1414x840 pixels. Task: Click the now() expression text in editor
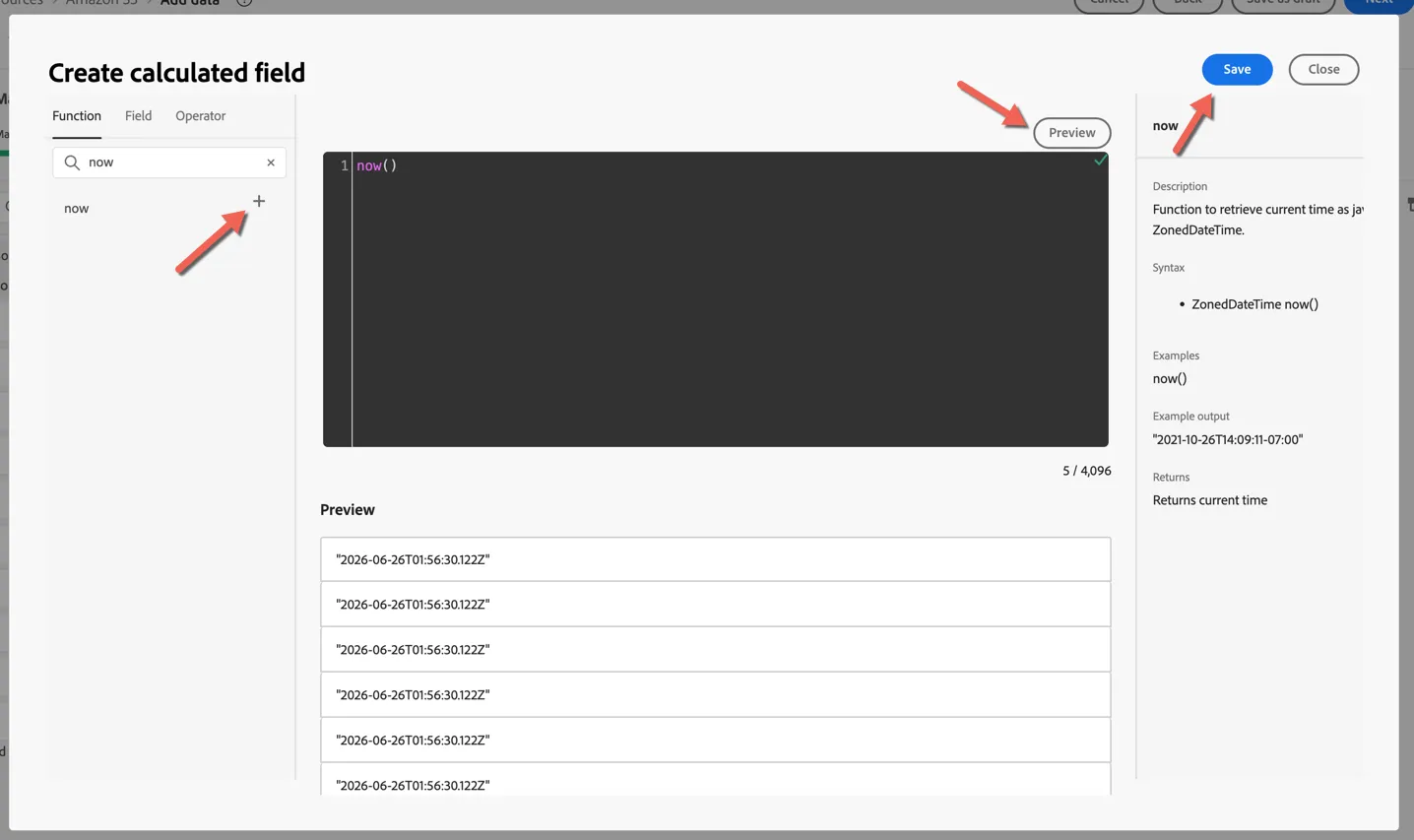click(376, 165)
